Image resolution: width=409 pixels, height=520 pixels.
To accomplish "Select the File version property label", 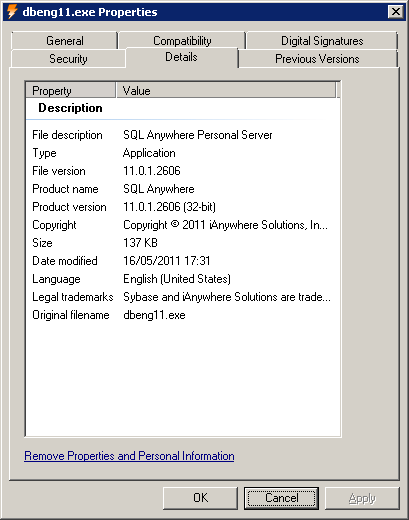I will (x=59, y=171).
